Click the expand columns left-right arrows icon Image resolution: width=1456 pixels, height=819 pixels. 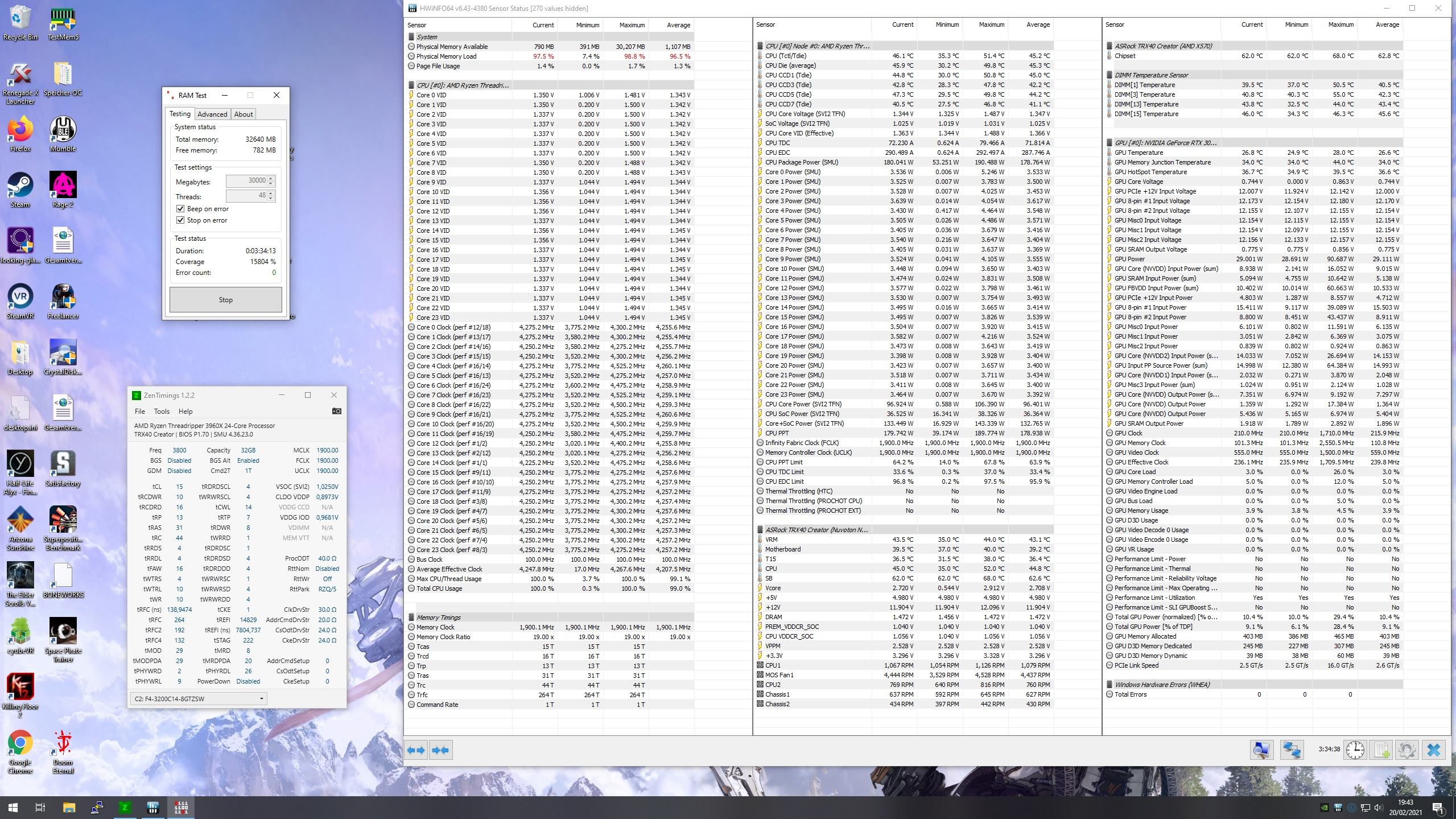tap(416, 750)
